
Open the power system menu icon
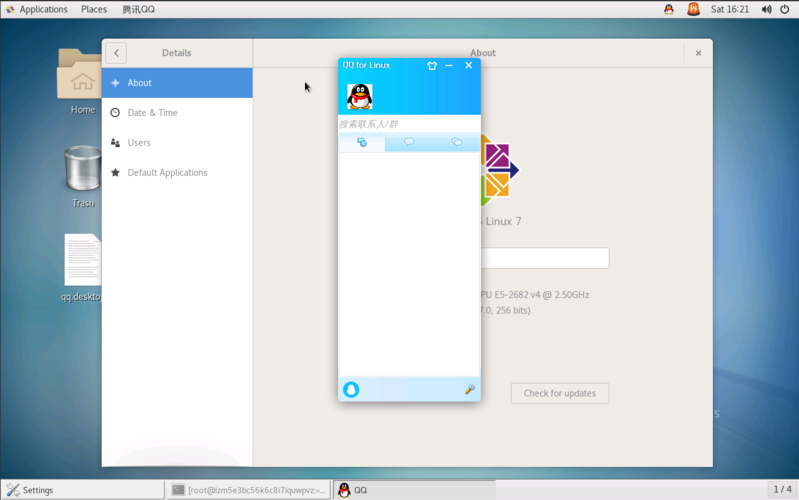tap(785, 9)
